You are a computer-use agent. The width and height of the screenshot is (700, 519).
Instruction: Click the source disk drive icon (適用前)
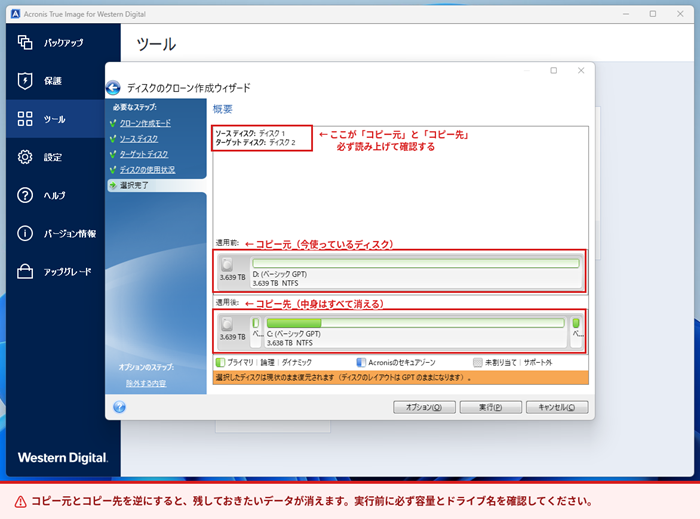[227, 264]
